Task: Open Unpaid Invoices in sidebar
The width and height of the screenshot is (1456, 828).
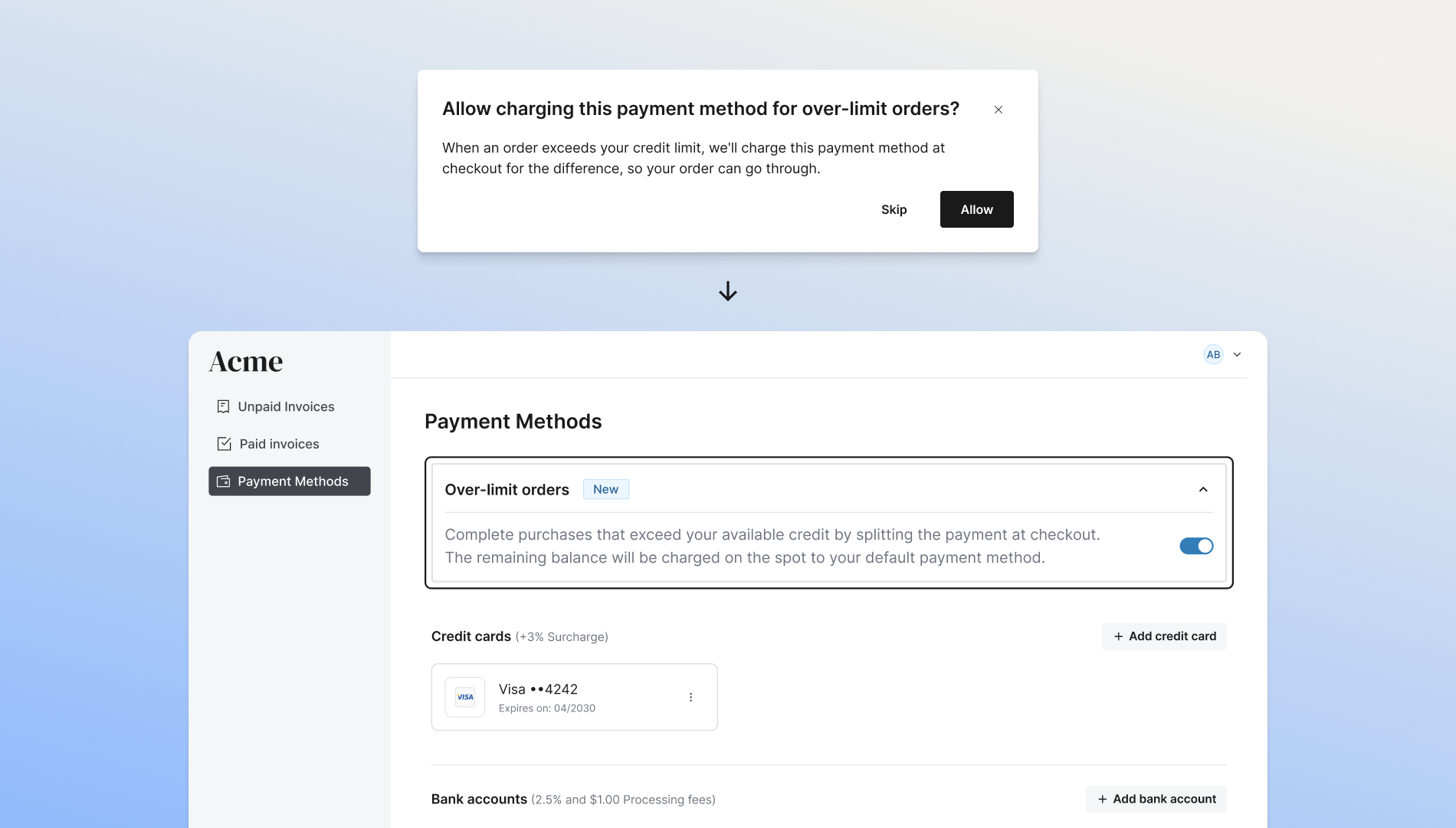Action: click(286, 406)
